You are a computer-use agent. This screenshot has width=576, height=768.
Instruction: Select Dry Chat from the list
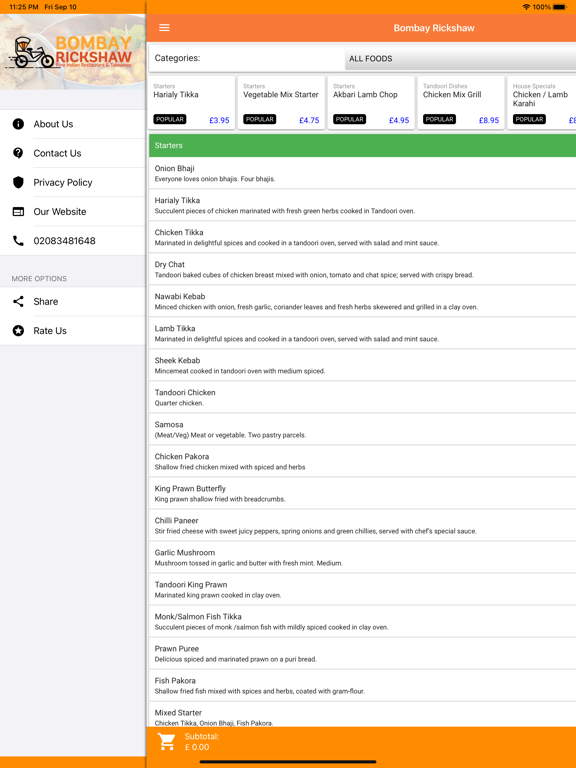point(362,269)
